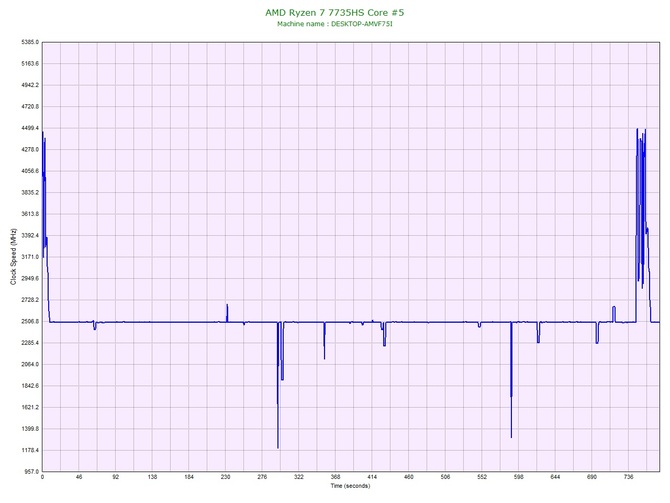The height and width of the screenshot is (503, 670).
Task: Click the 2728.2 y-axis value
Action: pyautogui.click(x=30, y=300)
